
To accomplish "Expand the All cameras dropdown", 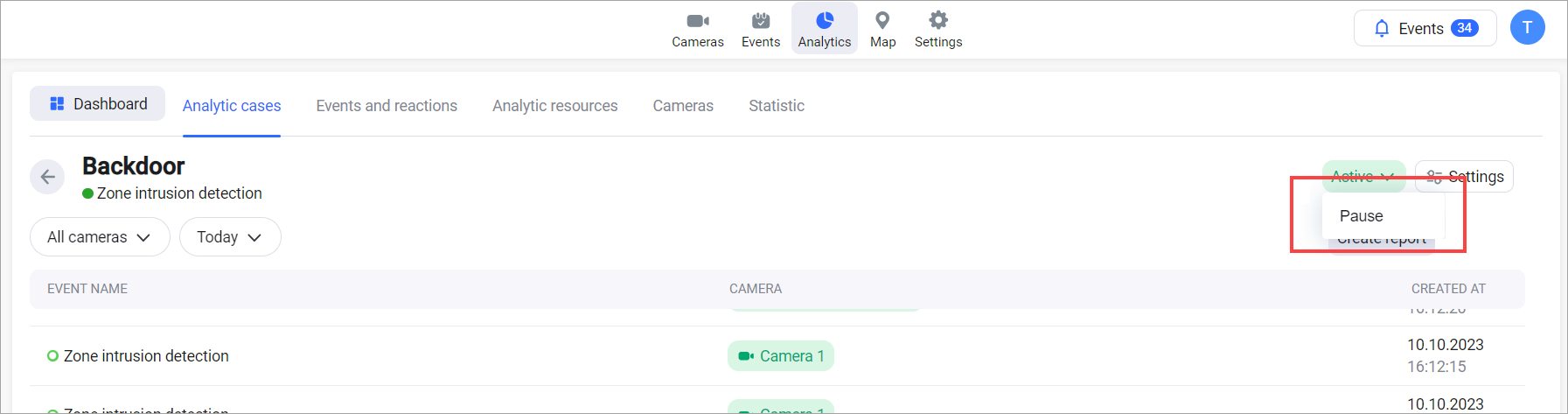I will 99,237.
